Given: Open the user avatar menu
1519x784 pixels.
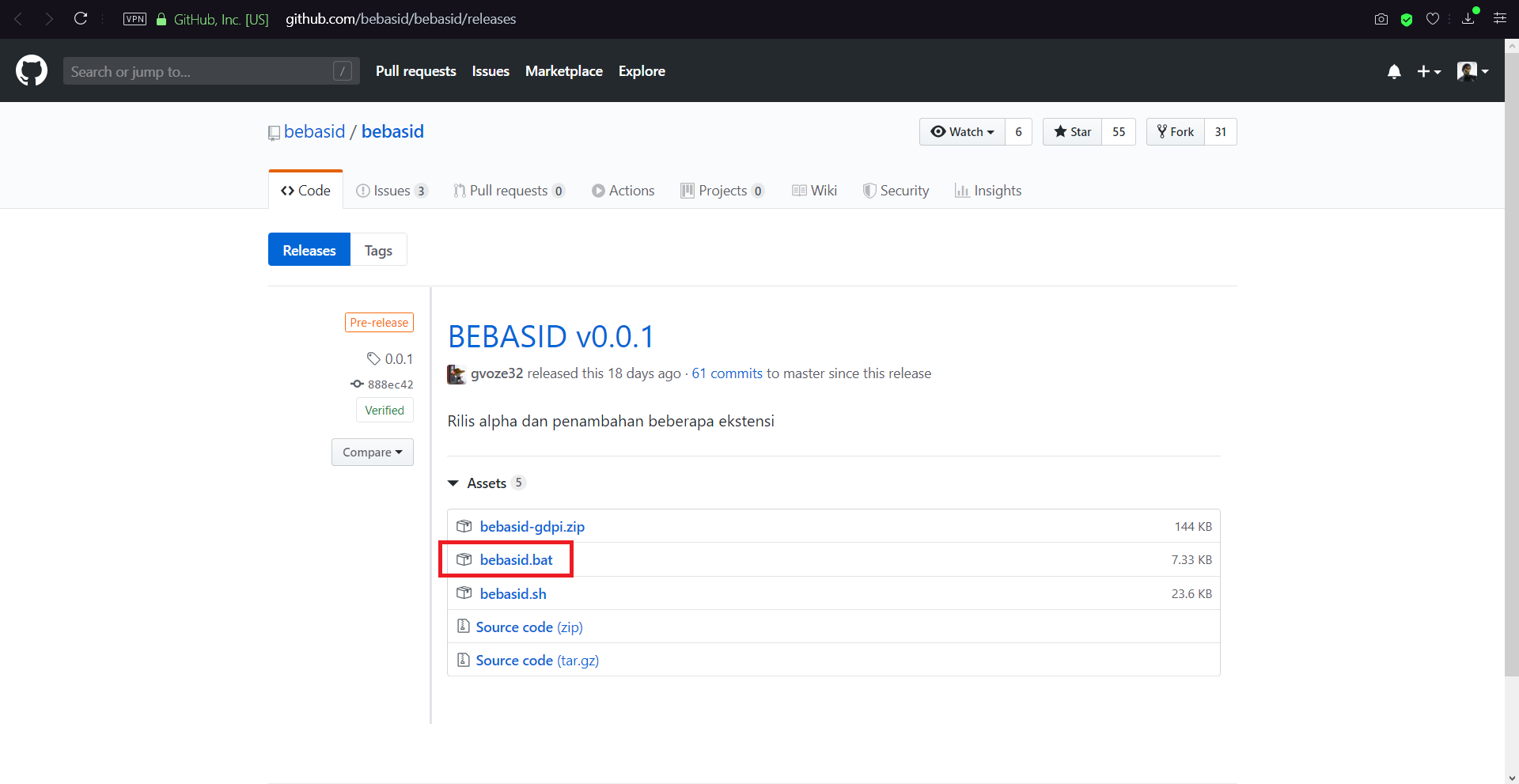Looking at the screenshot, I should point(1473,71).
